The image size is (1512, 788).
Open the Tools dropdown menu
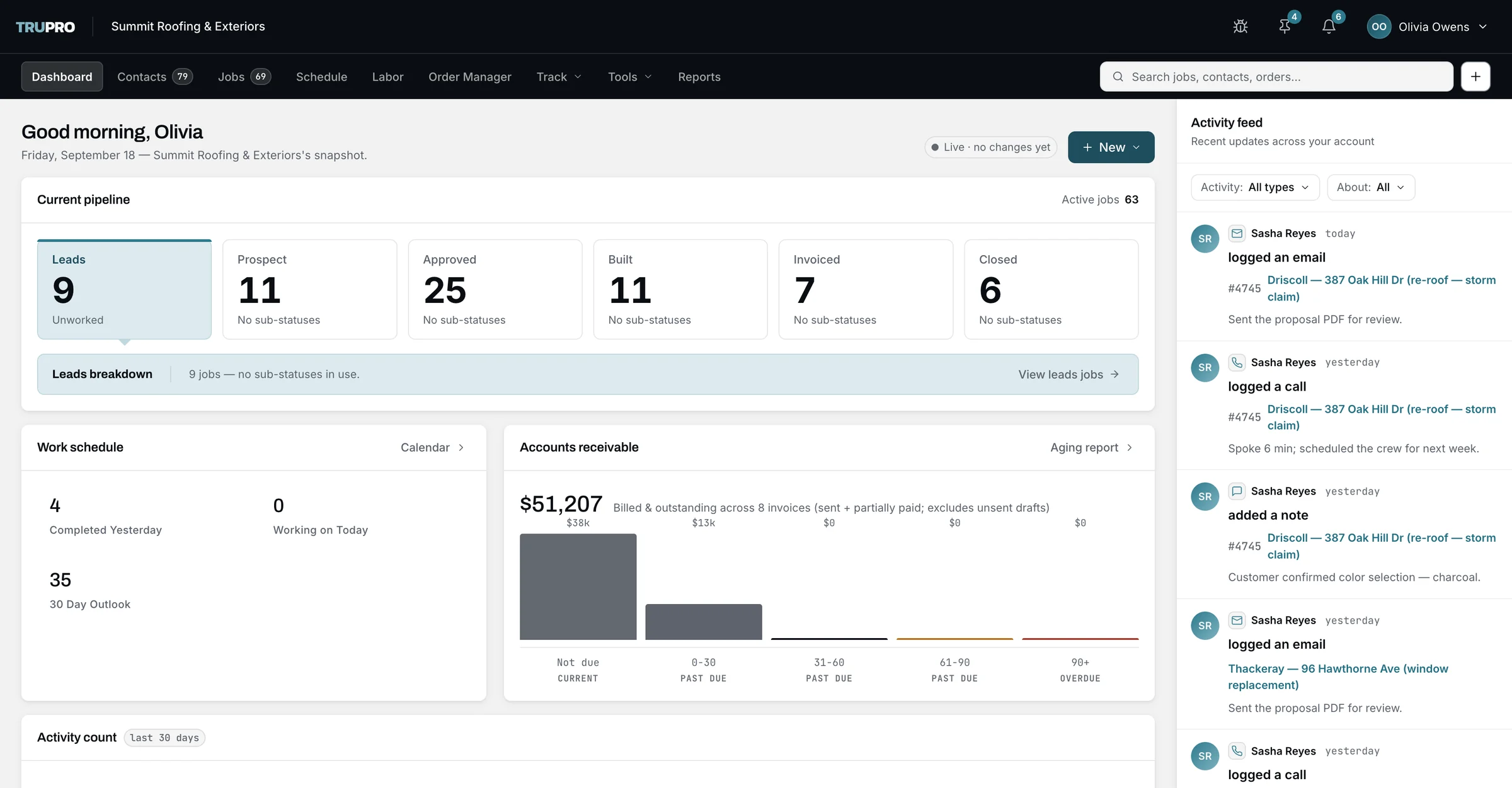[629, 76]
